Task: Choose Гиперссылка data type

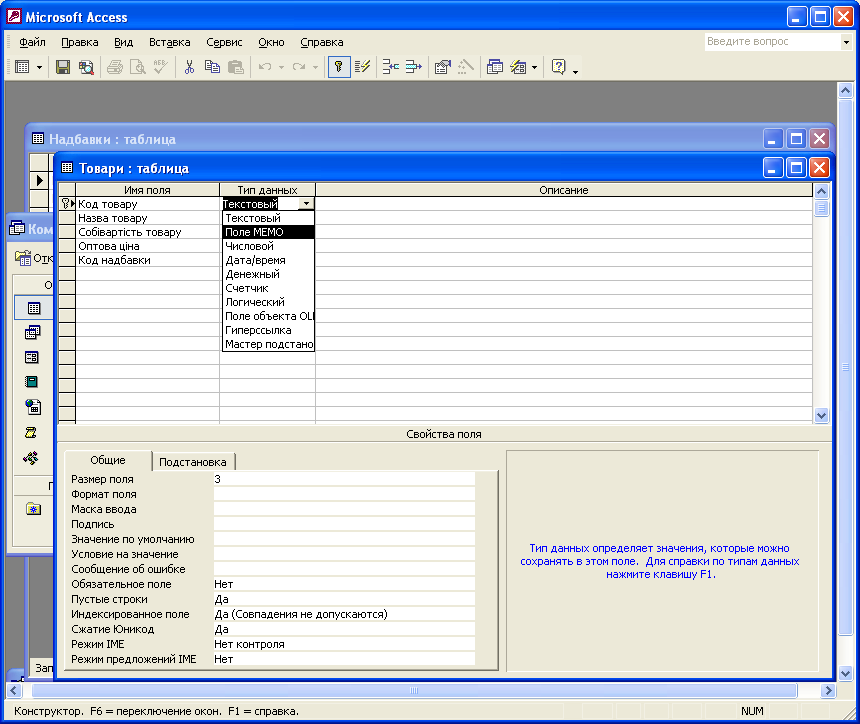Action: 268,330
